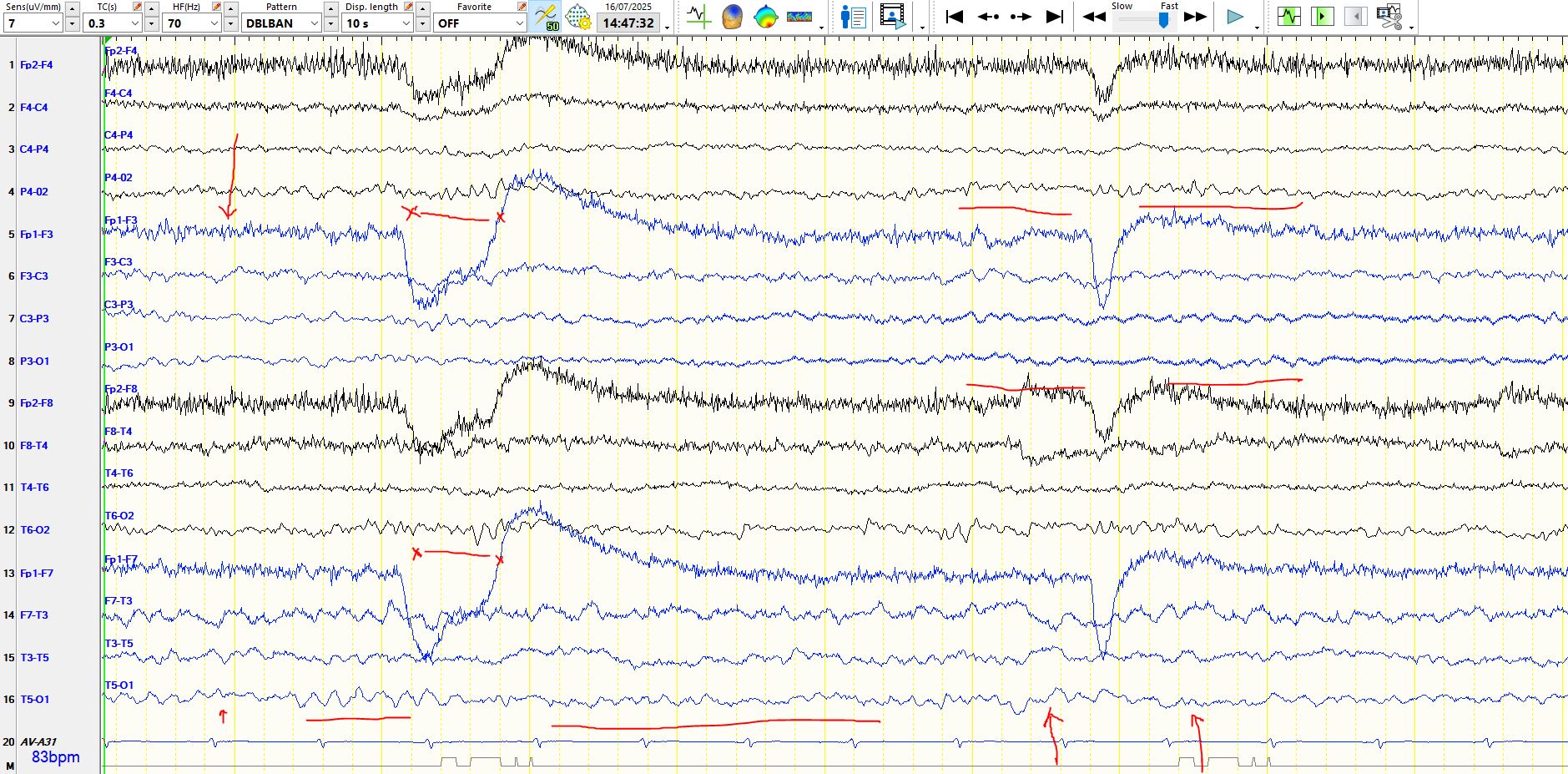Click the gray page-backward icon

coord(1356,16)
